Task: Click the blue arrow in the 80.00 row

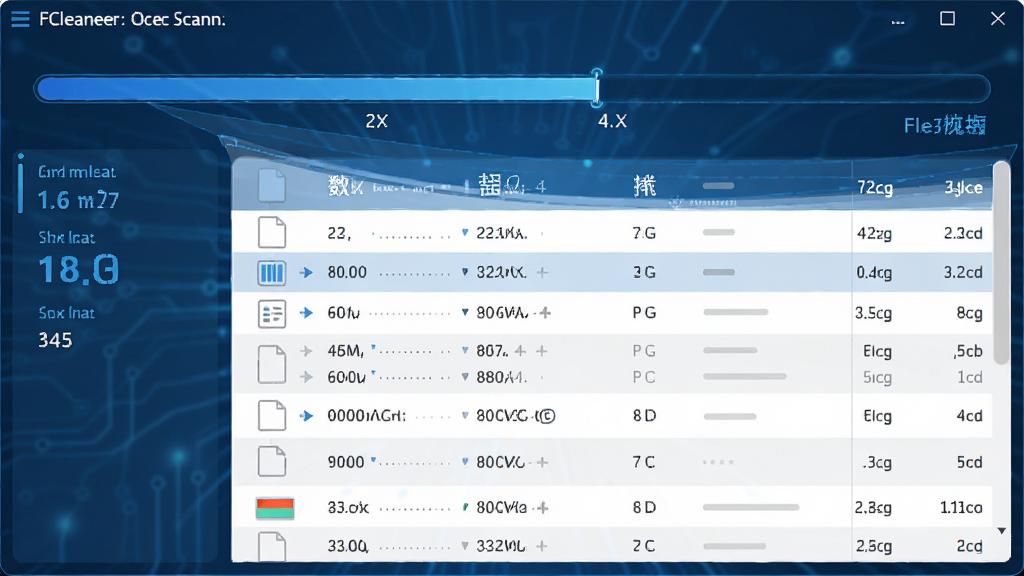Action: [306, 272]
